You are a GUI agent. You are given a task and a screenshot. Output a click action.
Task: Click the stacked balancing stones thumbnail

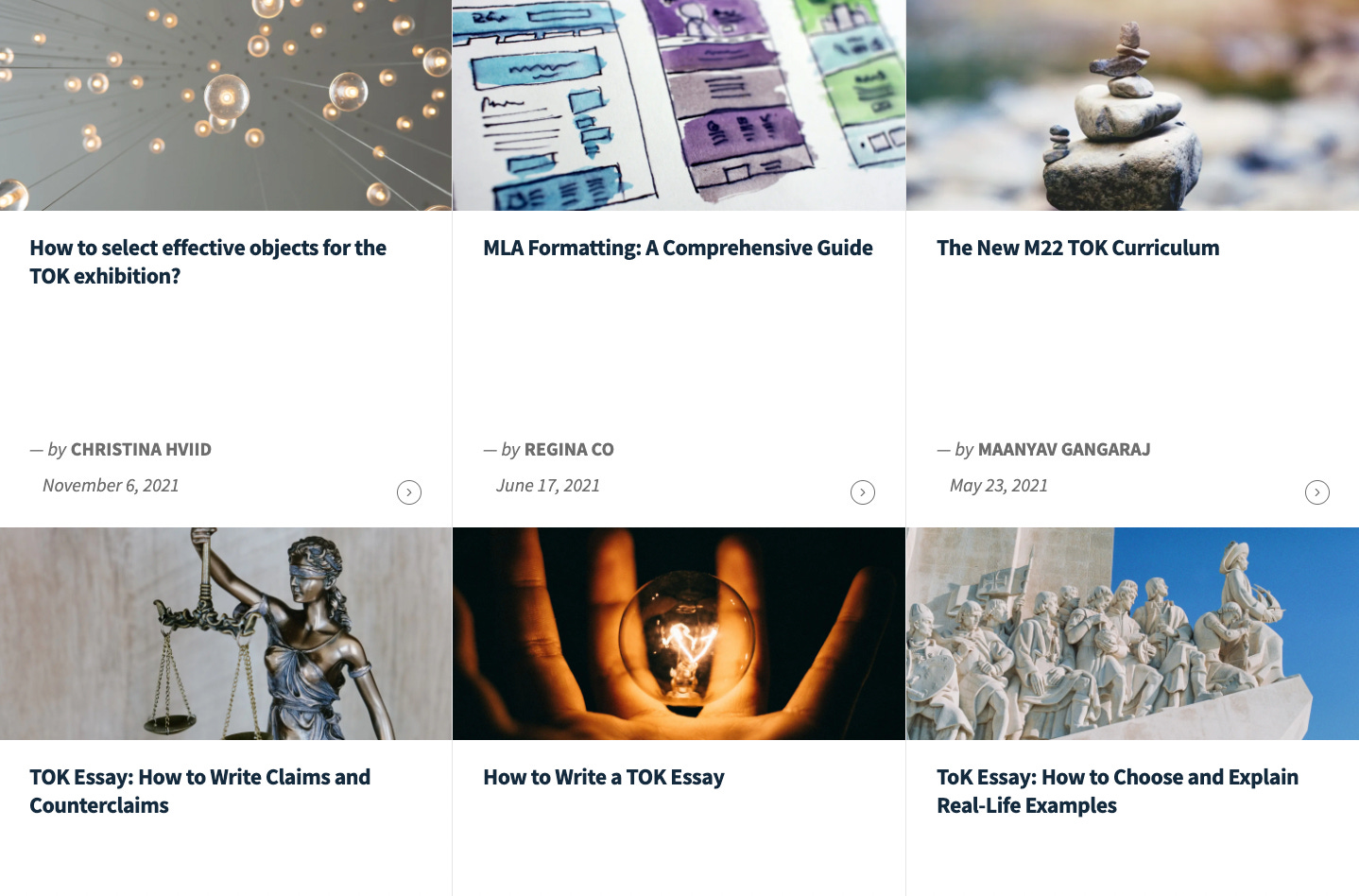coord(1132,105)
